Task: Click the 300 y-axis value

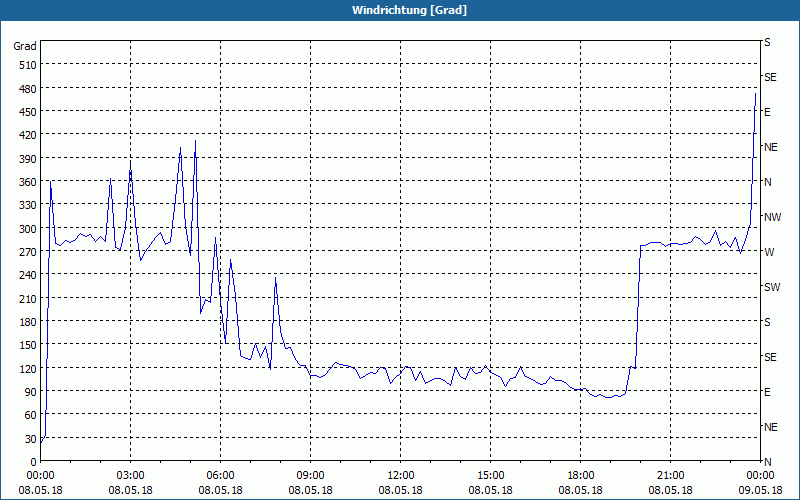Action: 28,229
